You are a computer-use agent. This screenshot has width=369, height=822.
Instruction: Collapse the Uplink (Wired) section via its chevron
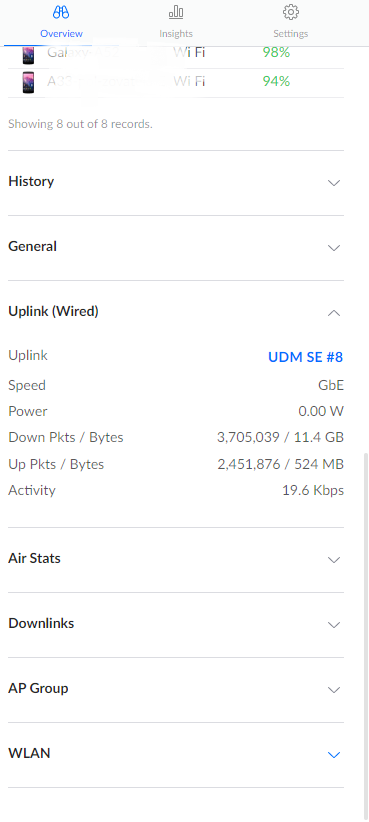click(334, 313)
